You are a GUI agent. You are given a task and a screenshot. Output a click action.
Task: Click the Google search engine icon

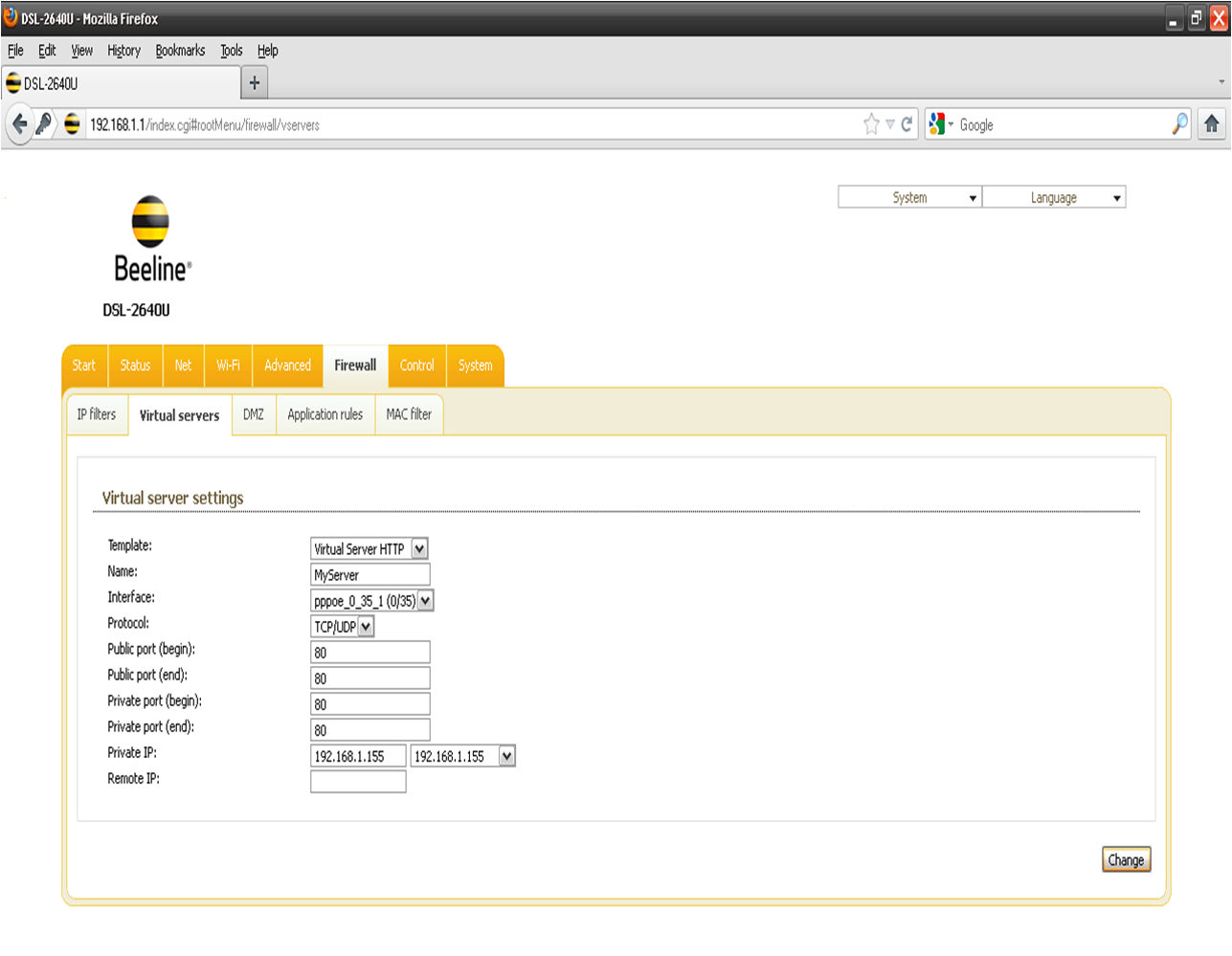[x=938, y=124]
